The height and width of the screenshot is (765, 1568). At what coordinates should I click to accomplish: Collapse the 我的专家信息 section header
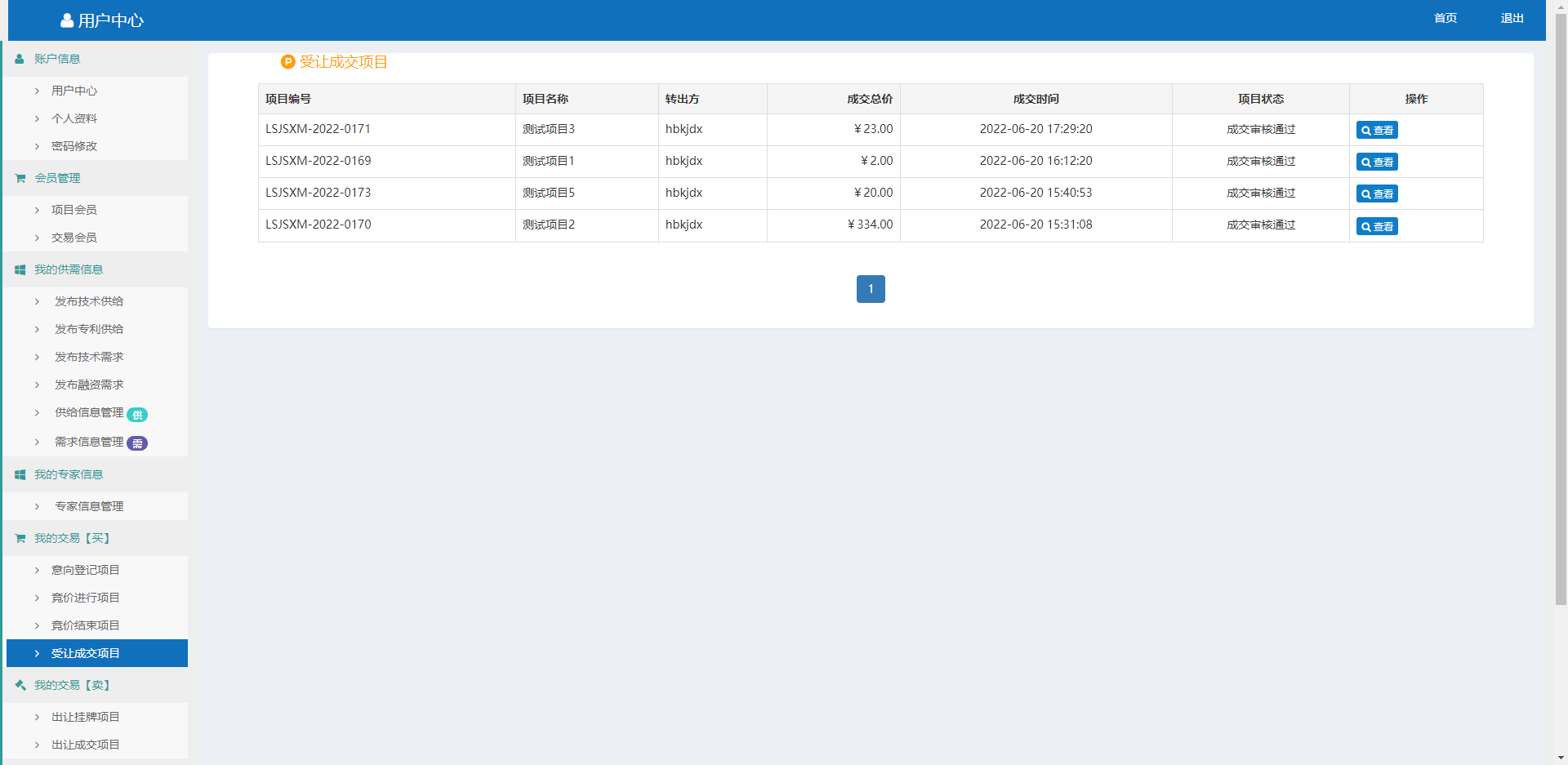point(96,474)
